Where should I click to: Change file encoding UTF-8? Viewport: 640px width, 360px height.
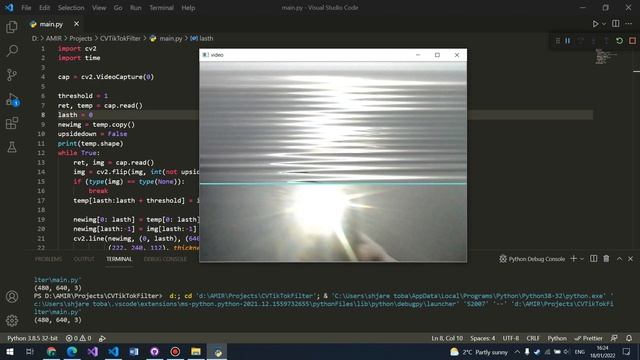(x=511, y=338)
